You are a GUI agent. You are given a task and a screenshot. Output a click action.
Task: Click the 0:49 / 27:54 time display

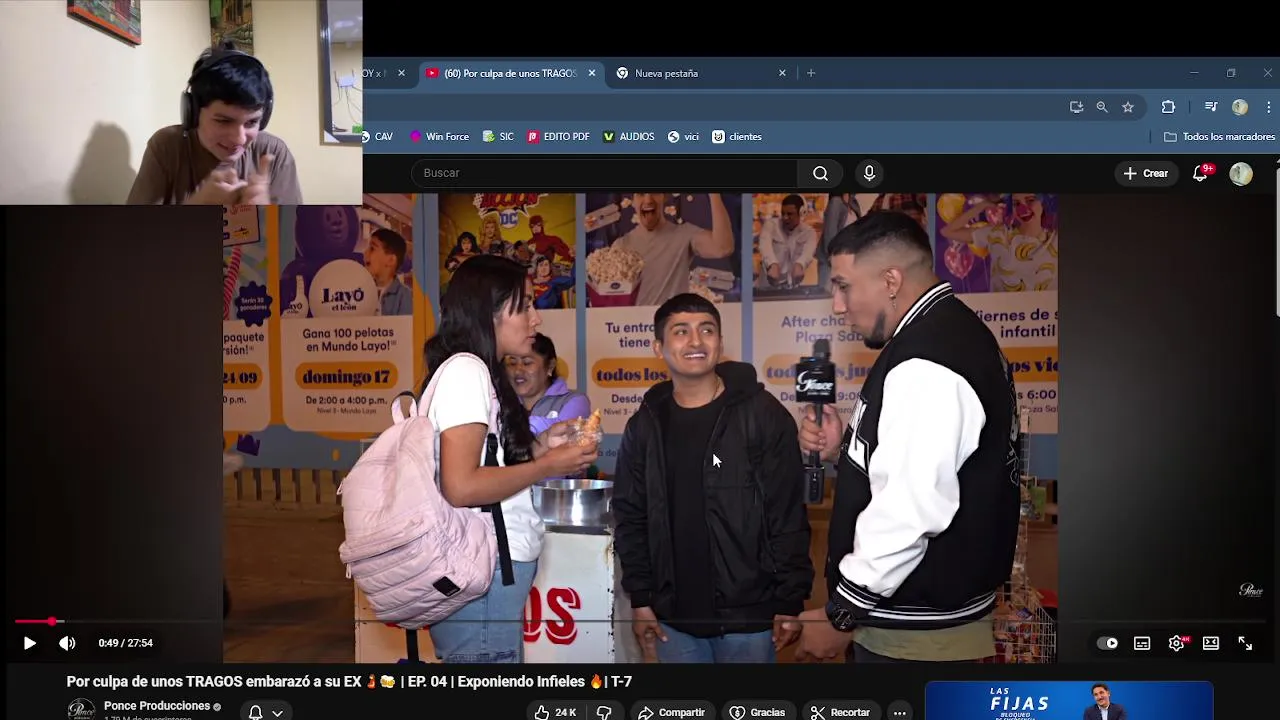click(126, 643)
